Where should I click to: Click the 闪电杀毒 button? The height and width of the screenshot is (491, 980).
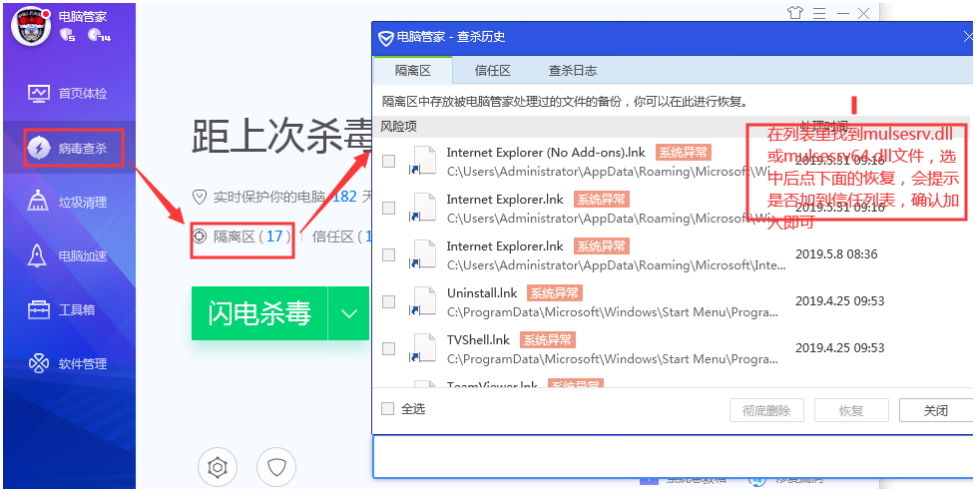259,314
